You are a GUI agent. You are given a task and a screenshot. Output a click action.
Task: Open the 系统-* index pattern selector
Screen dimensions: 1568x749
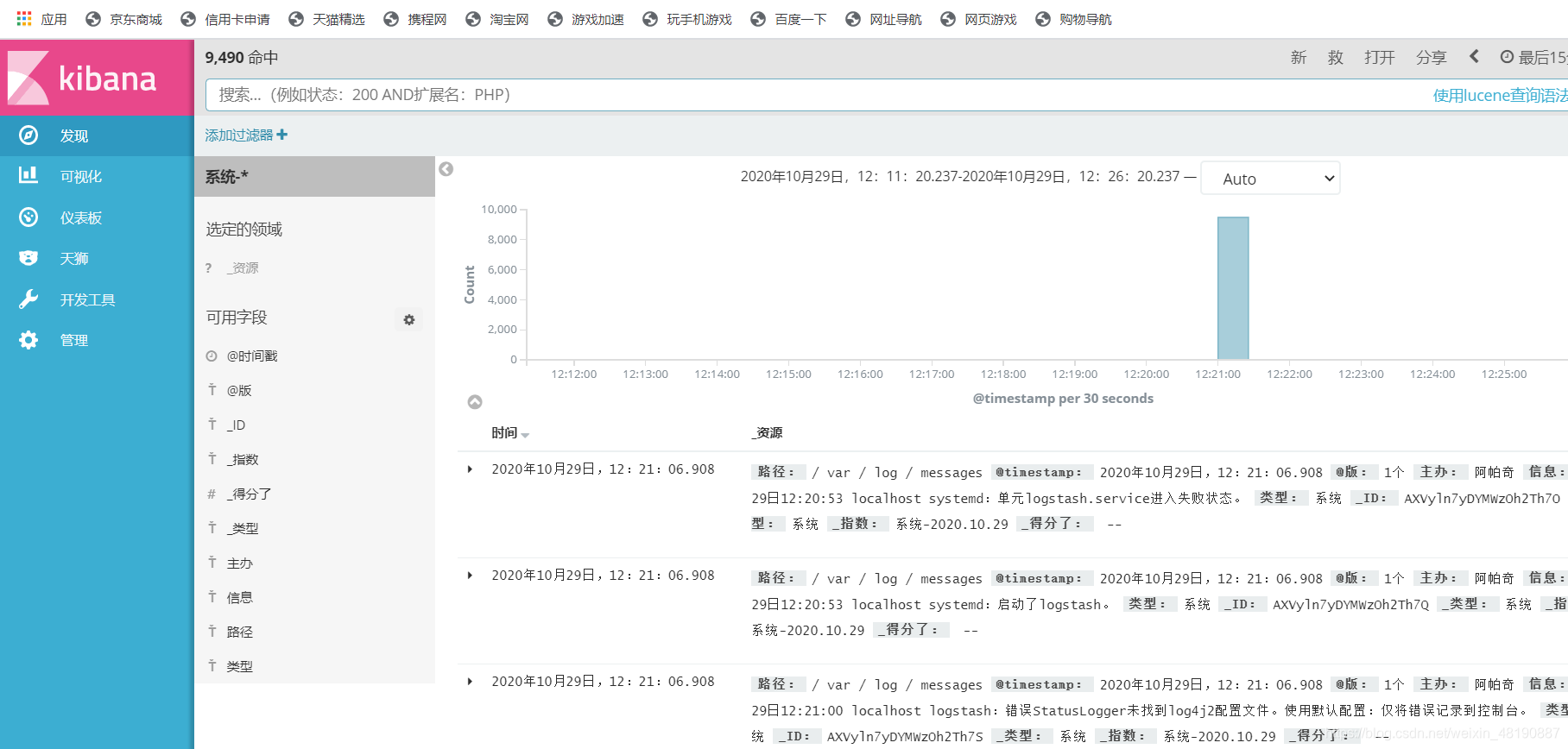[314, 176]
